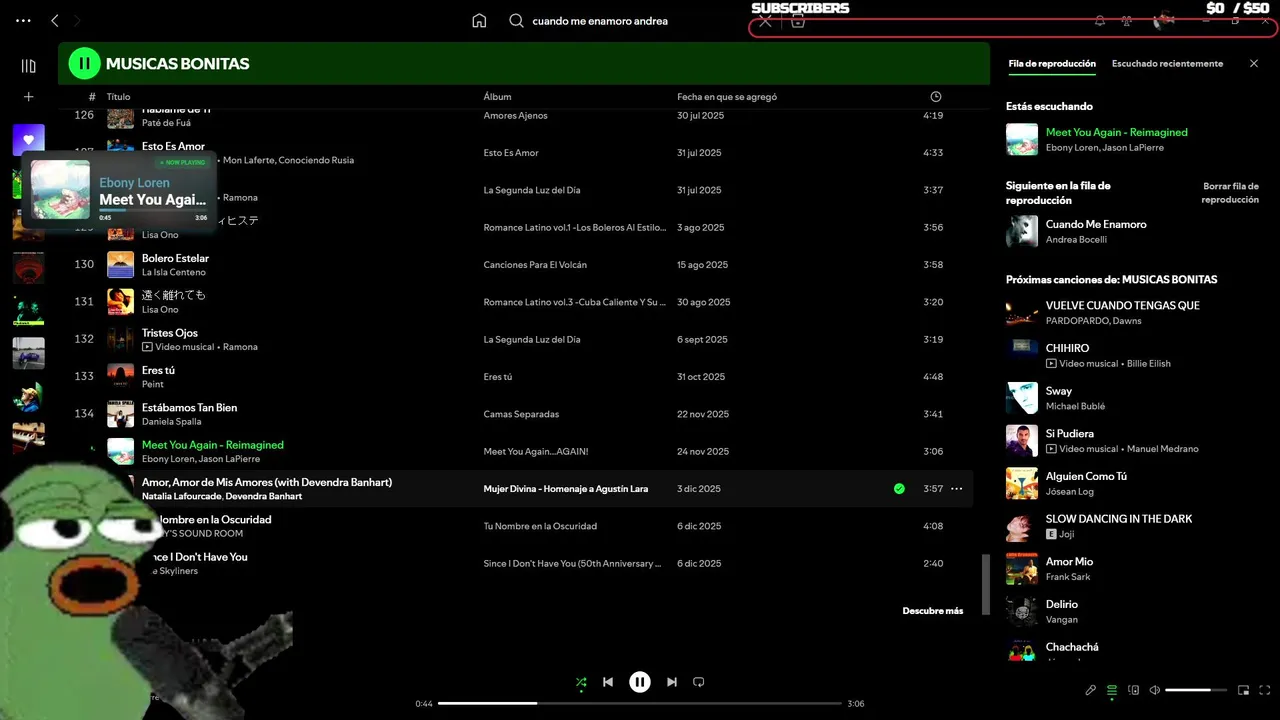Click Alguien Como Tú in queue
Image resolution: width=1280 pixels, height=720 pixels.
point(1086,477)
